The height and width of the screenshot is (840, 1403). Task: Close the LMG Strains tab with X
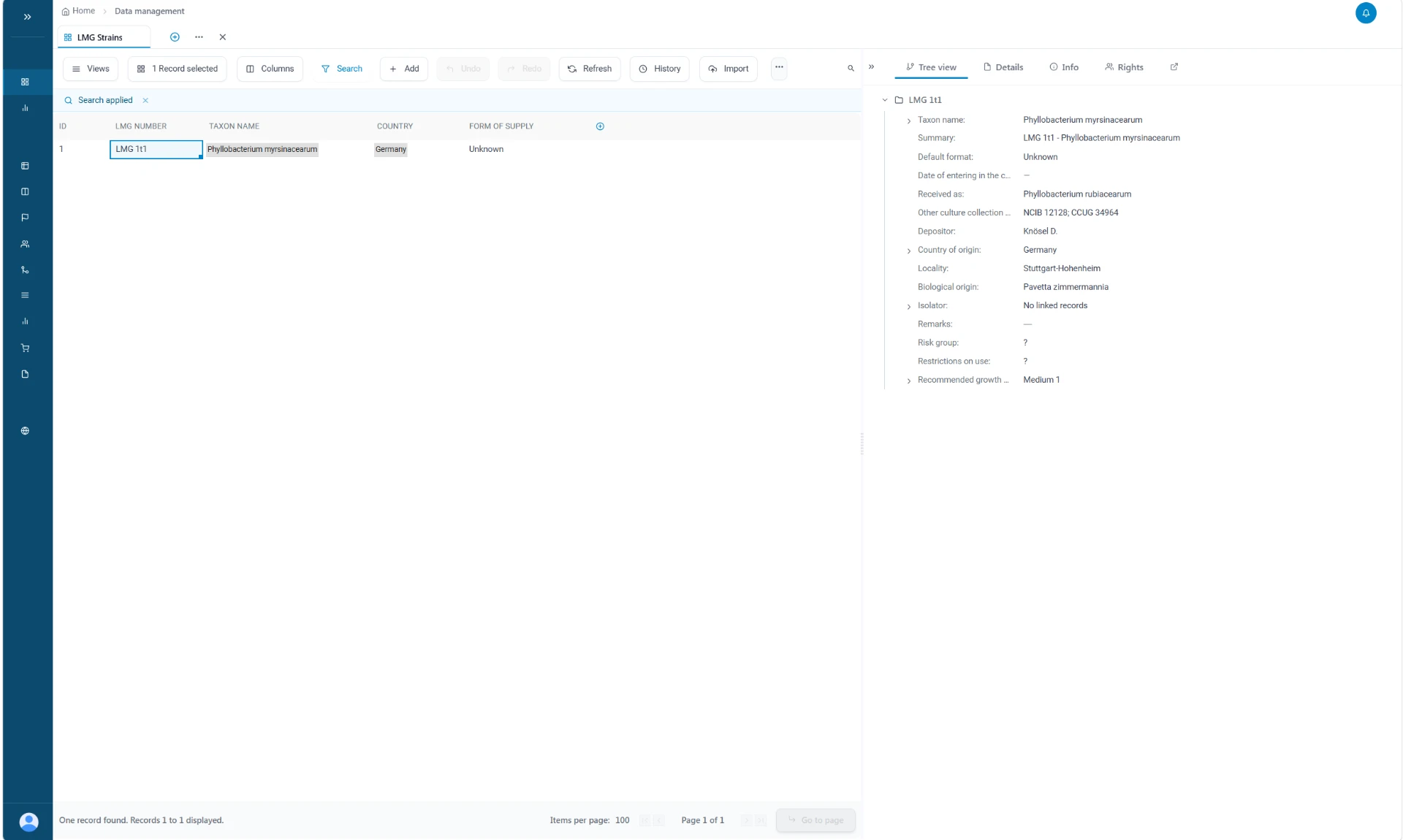223,37
